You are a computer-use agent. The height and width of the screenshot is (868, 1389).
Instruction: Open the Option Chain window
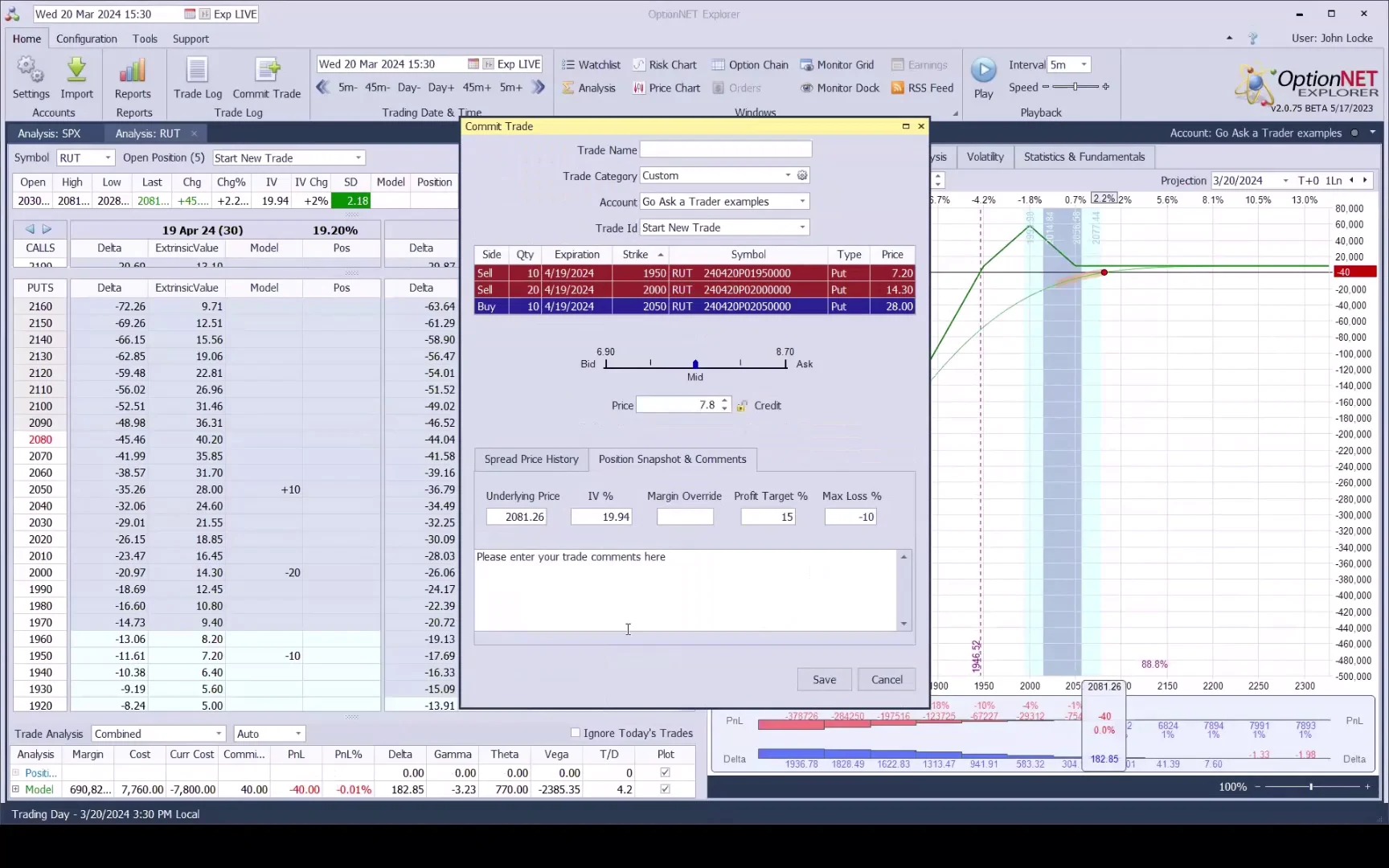[750, 65]
